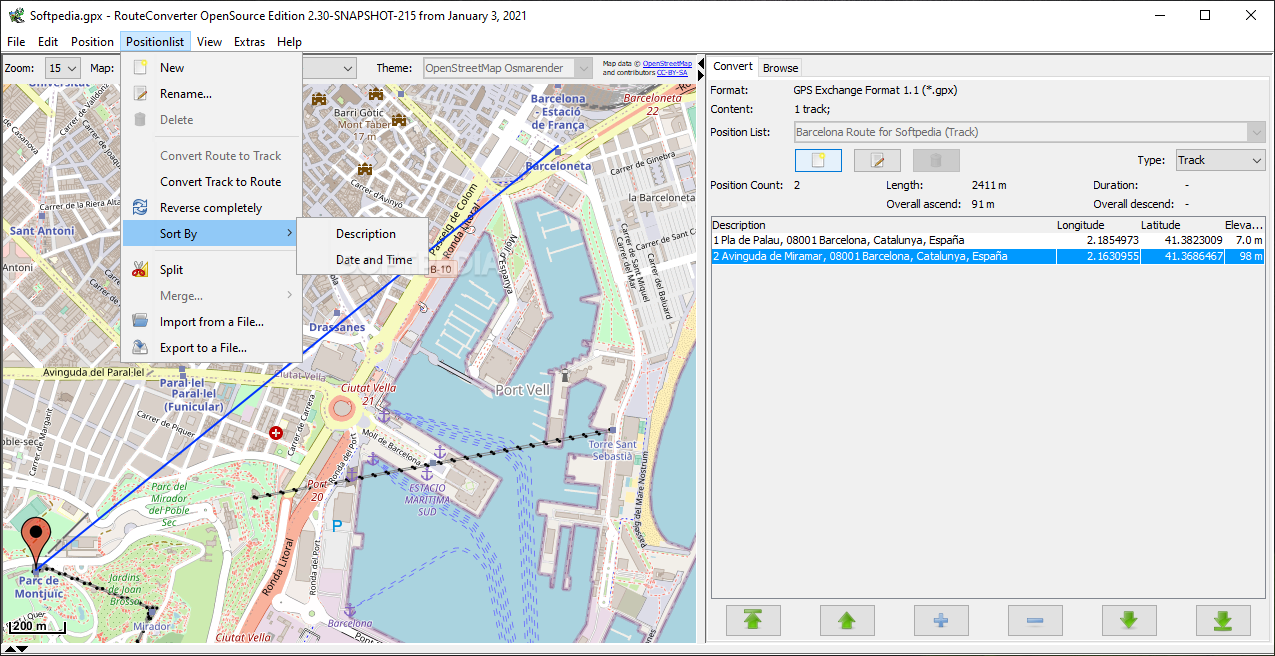Open the Position List dropdown

1030,132
